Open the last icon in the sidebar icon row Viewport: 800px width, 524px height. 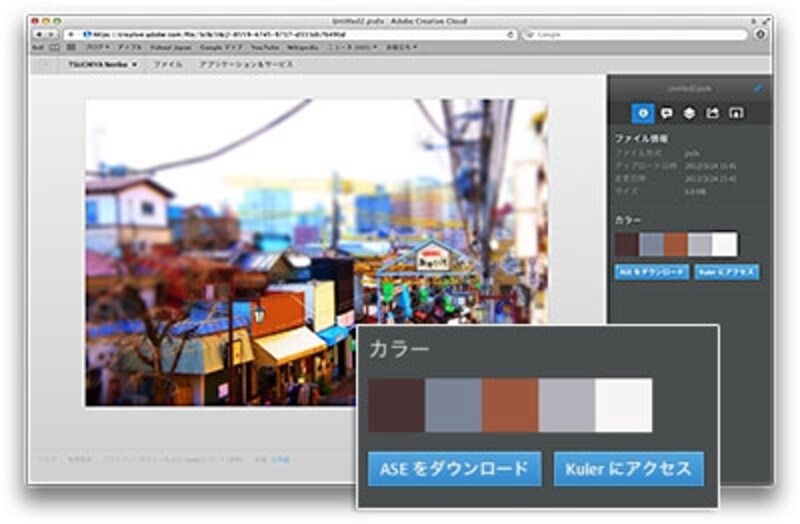736,113
